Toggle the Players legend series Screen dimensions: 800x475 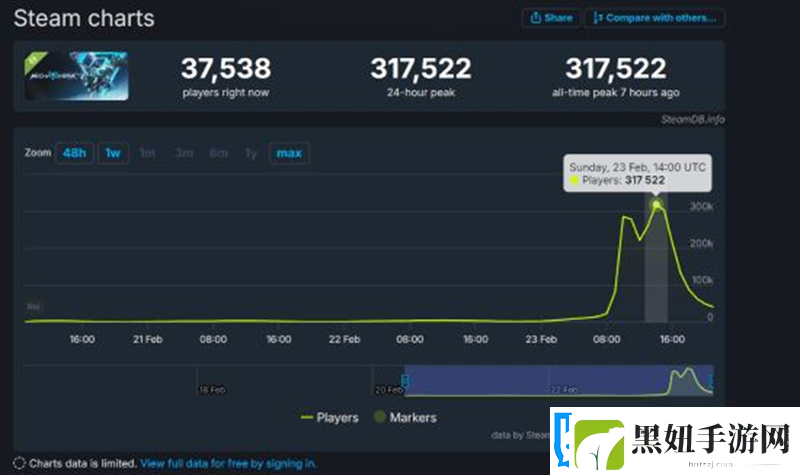(330, 417)
